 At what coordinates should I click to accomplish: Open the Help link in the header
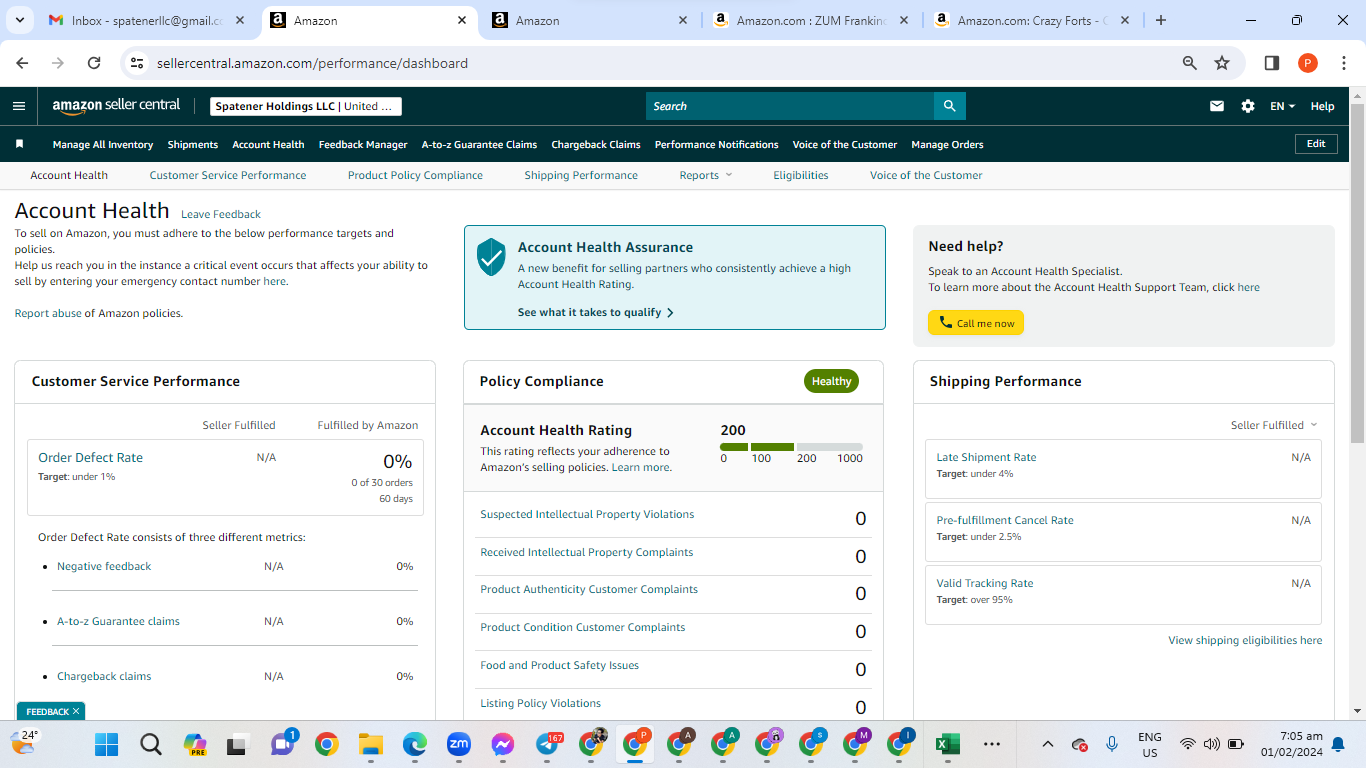[1322, 106]
